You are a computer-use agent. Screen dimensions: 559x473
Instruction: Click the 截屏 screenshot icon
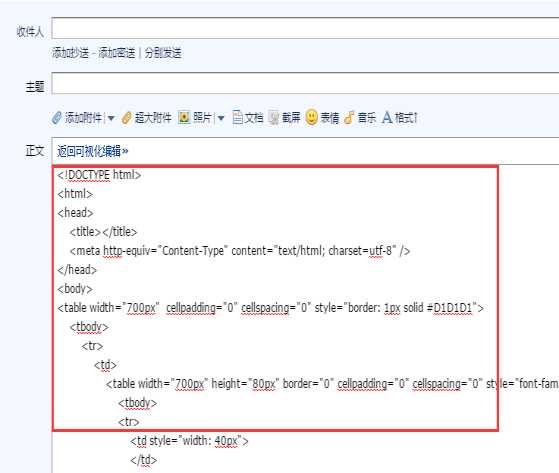[273, 118]
